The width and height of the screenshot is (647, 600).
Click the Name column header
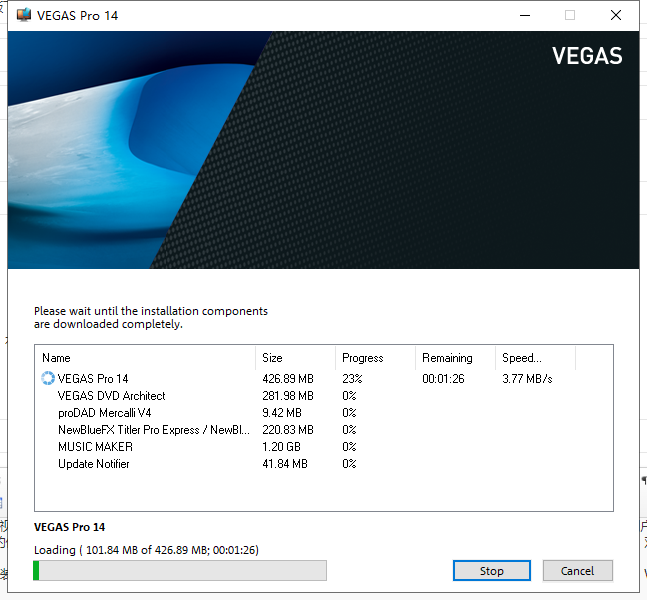[145, 358]
